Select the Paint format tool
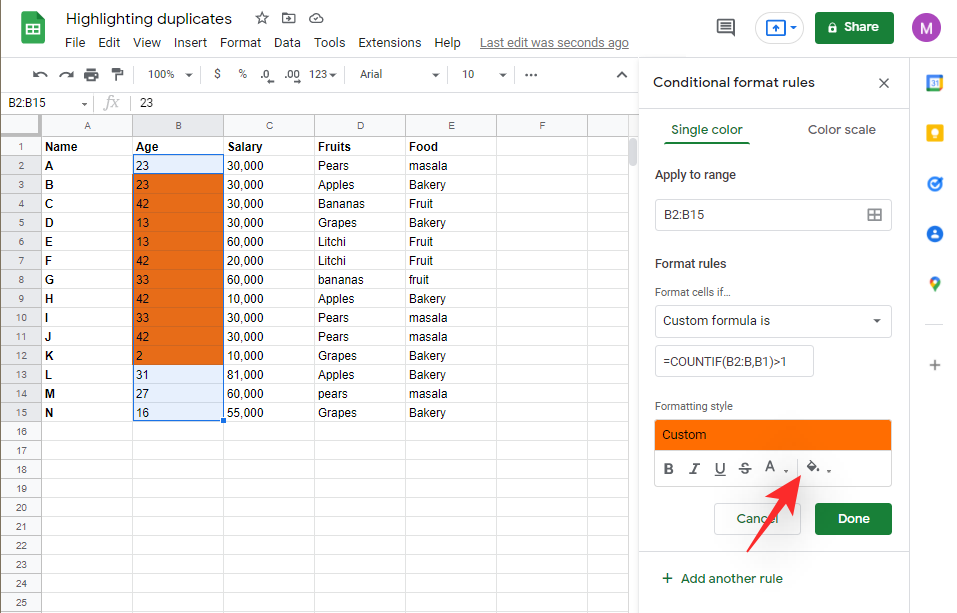This screenshot has width=957, height=613. point(117,74)
